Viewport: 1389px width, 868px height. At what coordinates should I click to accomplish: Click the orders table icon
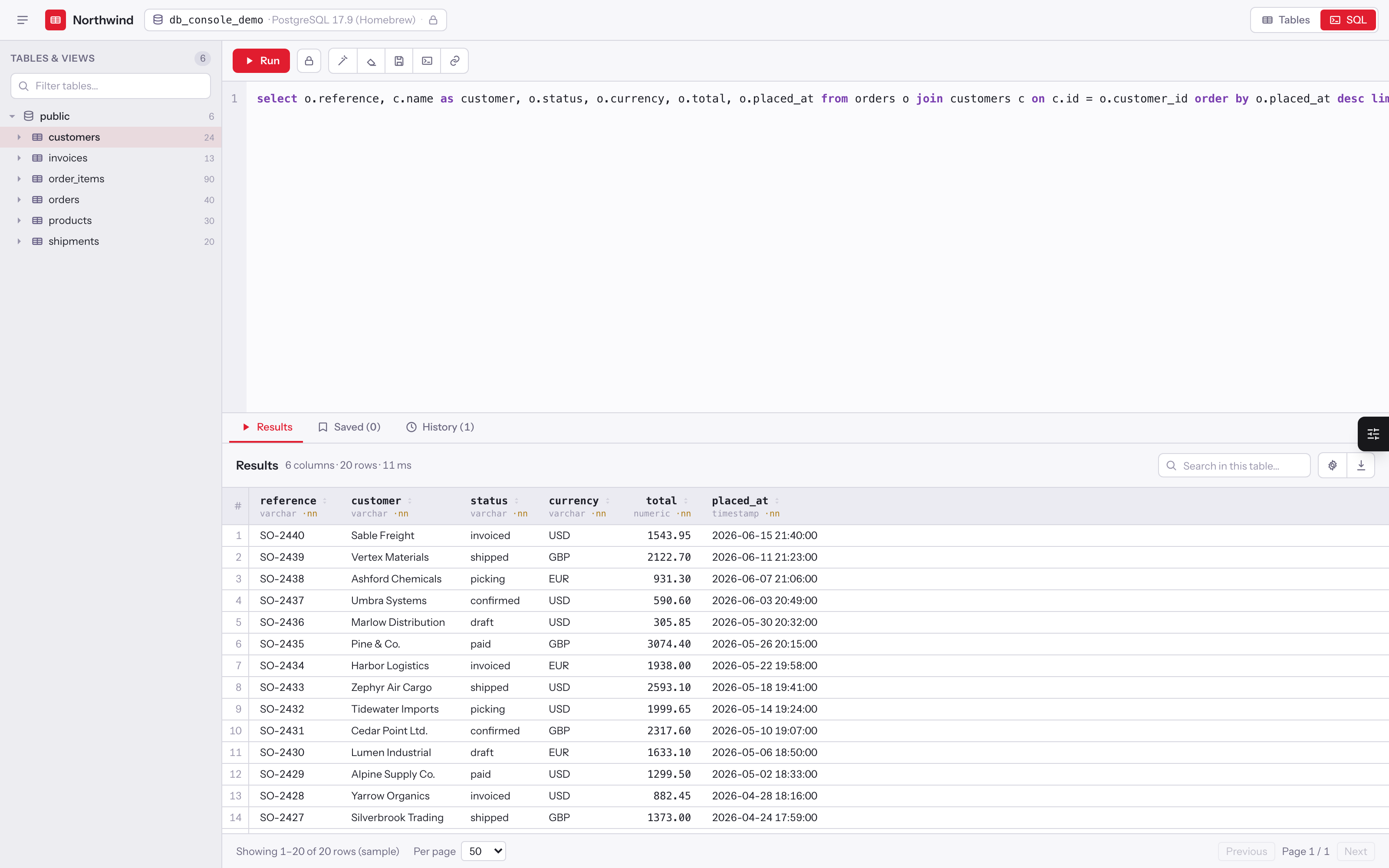(x=37, y=200)
